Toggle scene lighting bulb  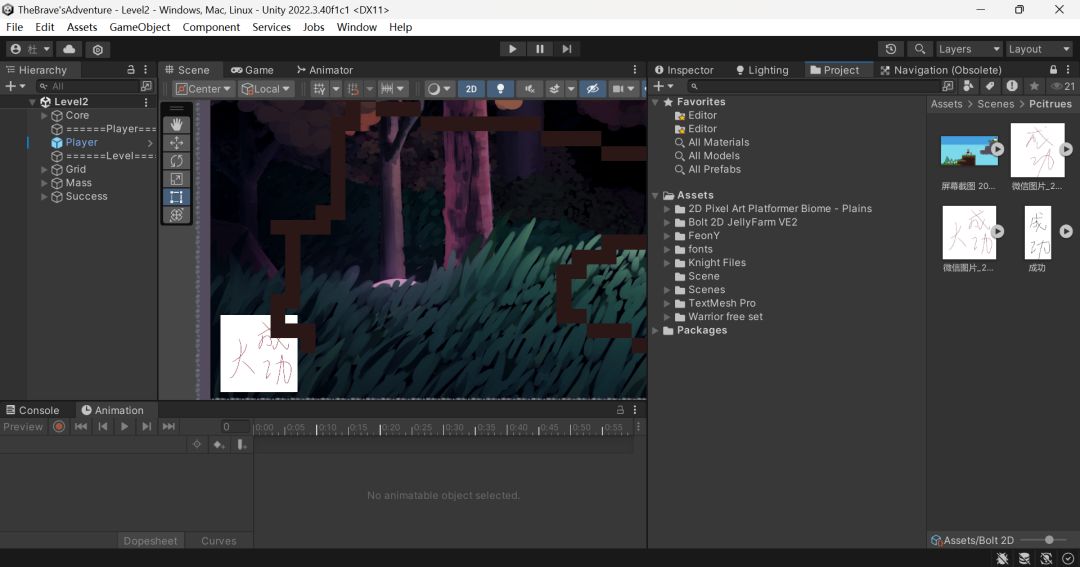501,89
